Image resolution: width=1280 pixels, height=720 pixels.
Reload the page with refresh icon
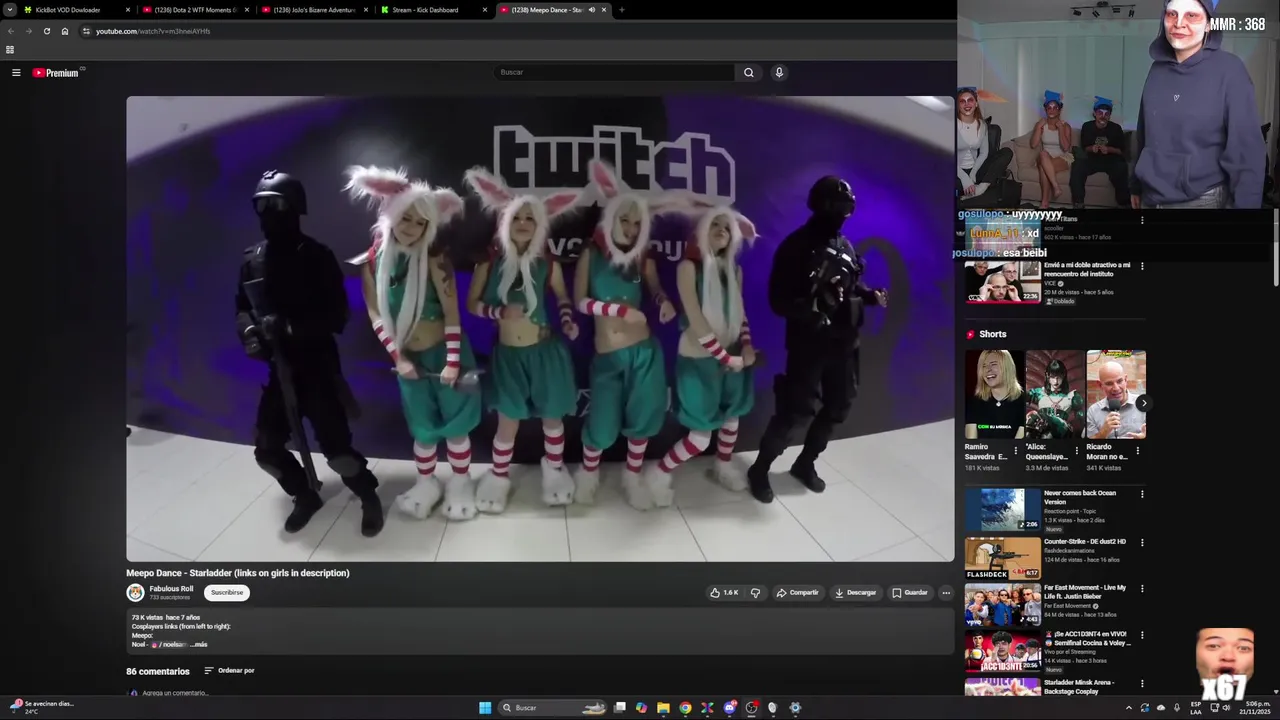coord(46,31)
